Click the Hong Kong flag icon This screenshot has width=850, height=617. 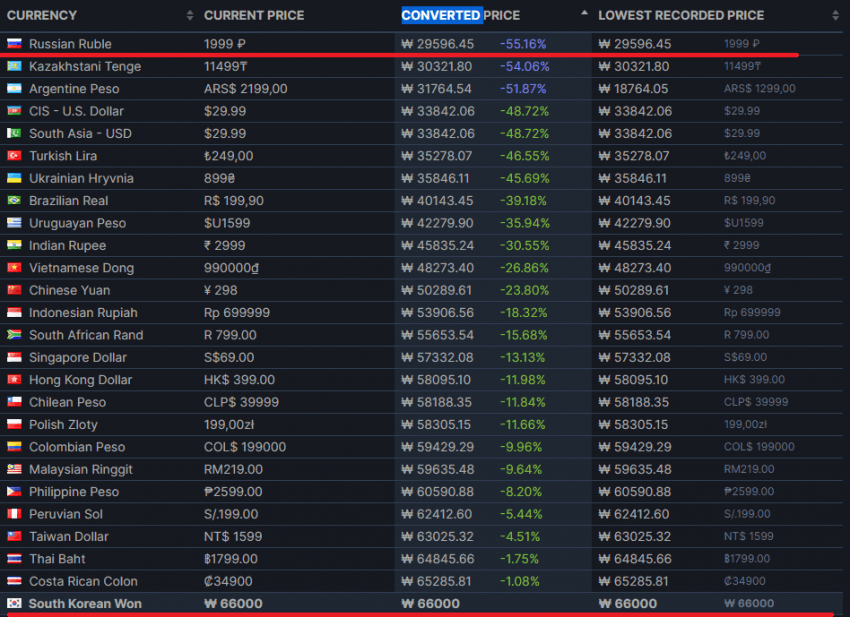(x=14, y=380)
